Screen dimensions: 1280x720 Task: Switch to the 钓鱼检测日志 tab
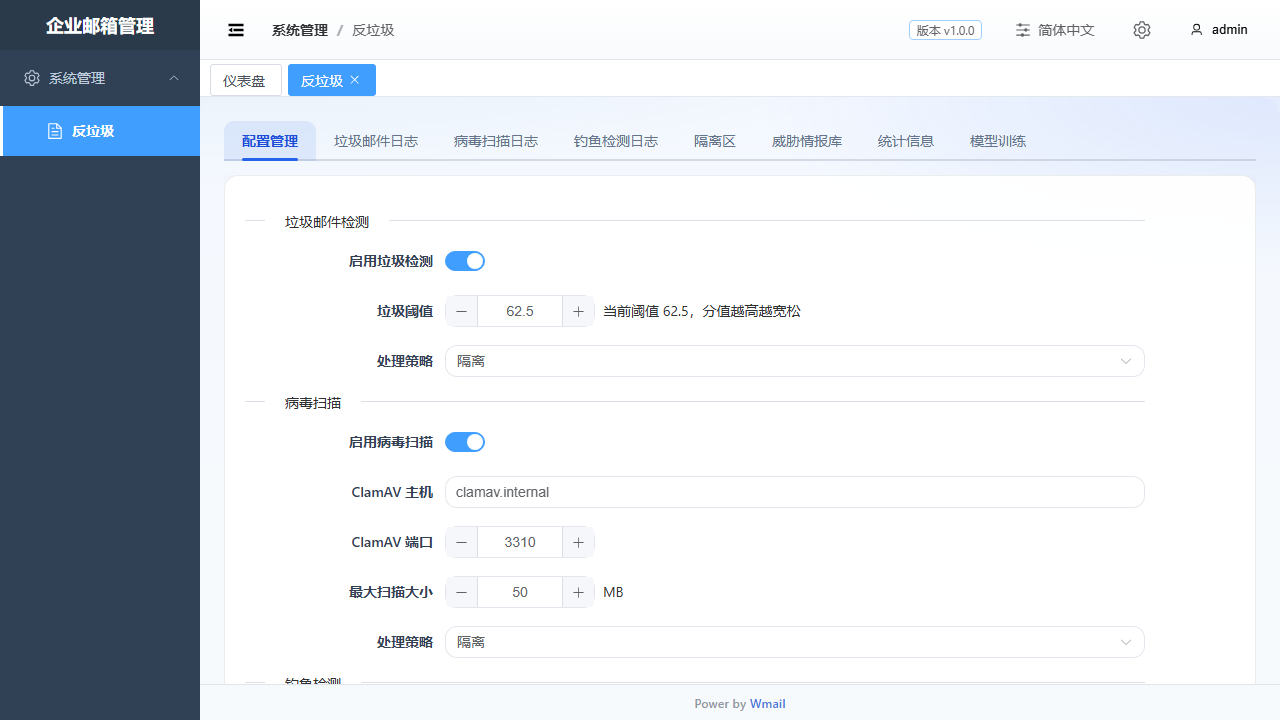click(616, 141)
